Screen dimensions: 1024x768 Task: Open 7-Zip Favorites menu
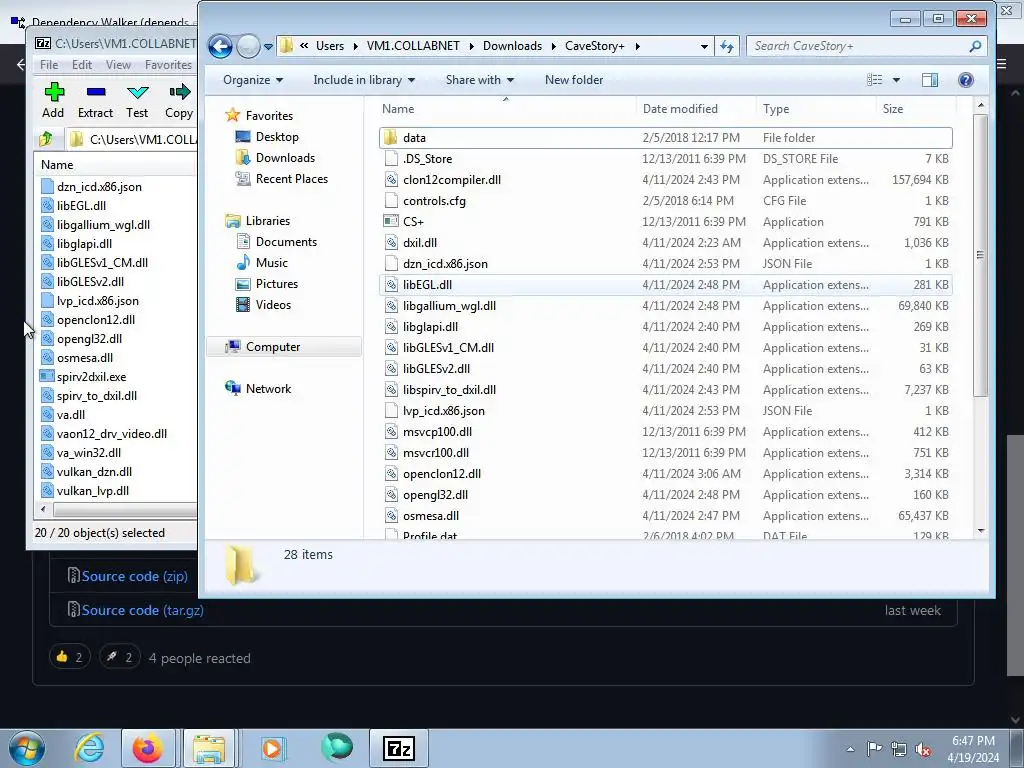(168, 65)
